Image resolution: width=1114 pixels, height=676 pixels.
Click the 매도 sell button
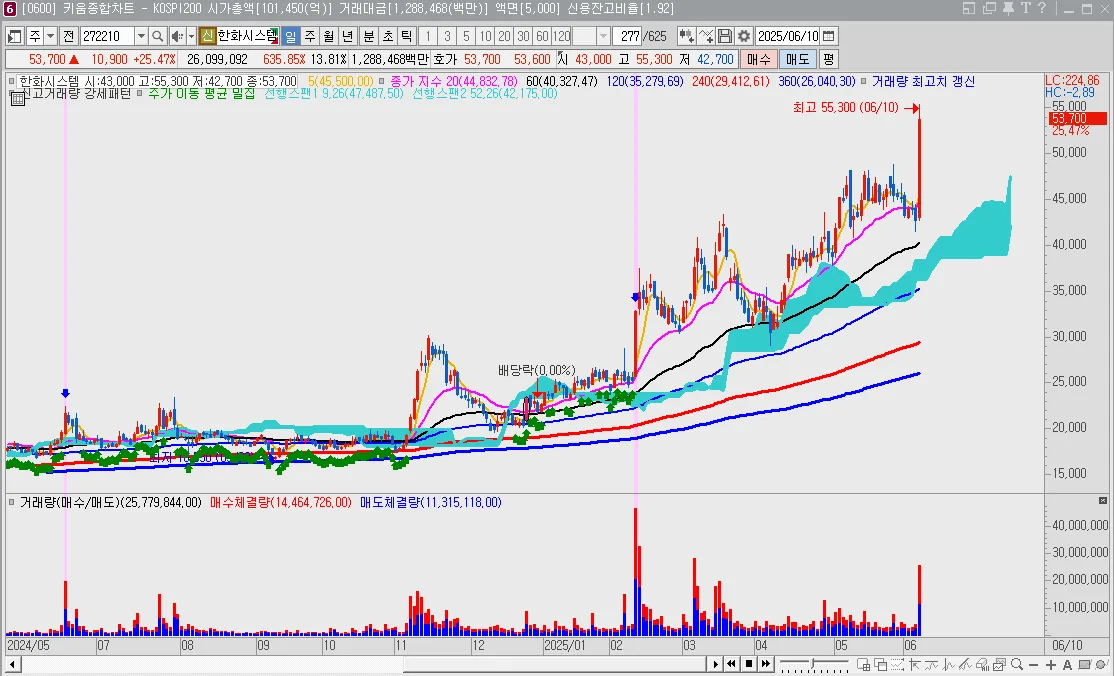pyautogui.click(x=796, y=59)
